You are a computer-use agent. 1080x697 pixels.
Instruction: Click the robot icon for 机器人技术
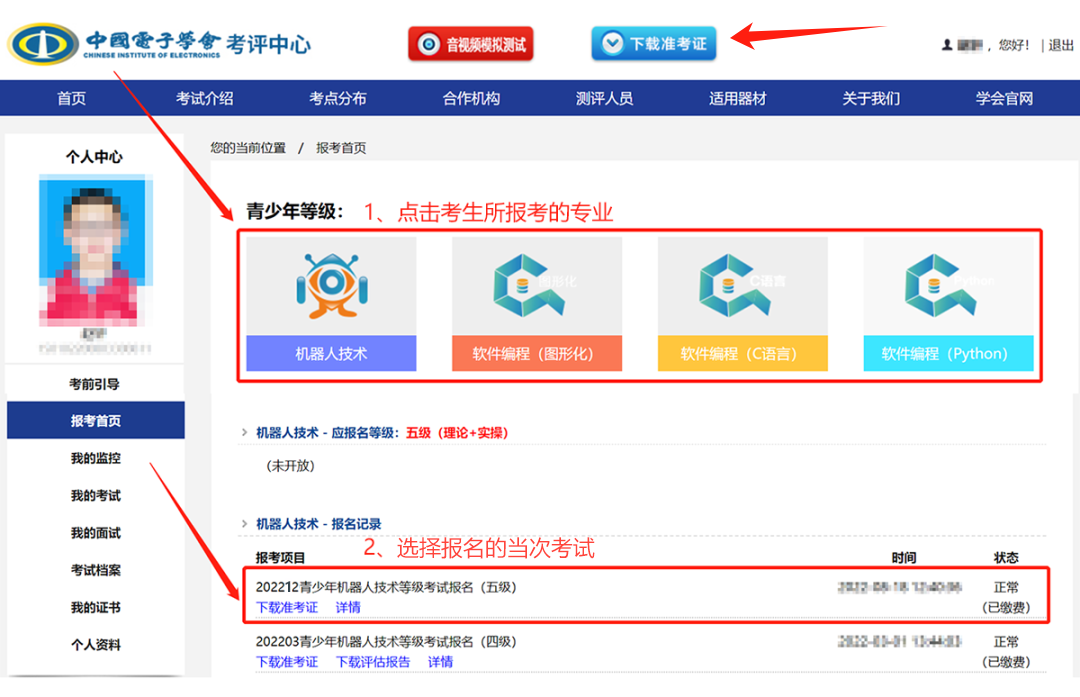pyautogui.click(x=332, y=286)
